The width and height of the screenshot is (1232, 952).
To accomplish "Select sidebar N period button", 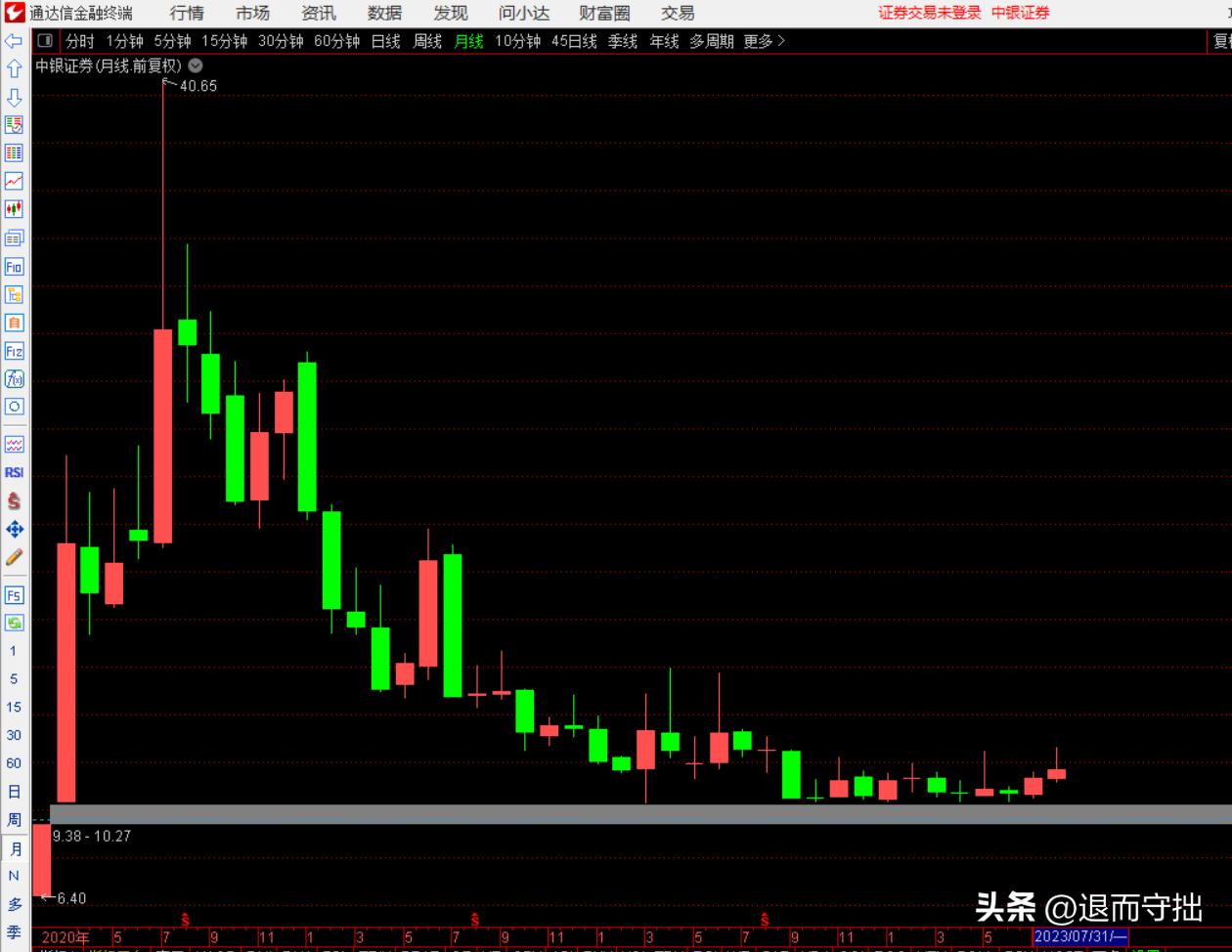I will pos(14,876).
